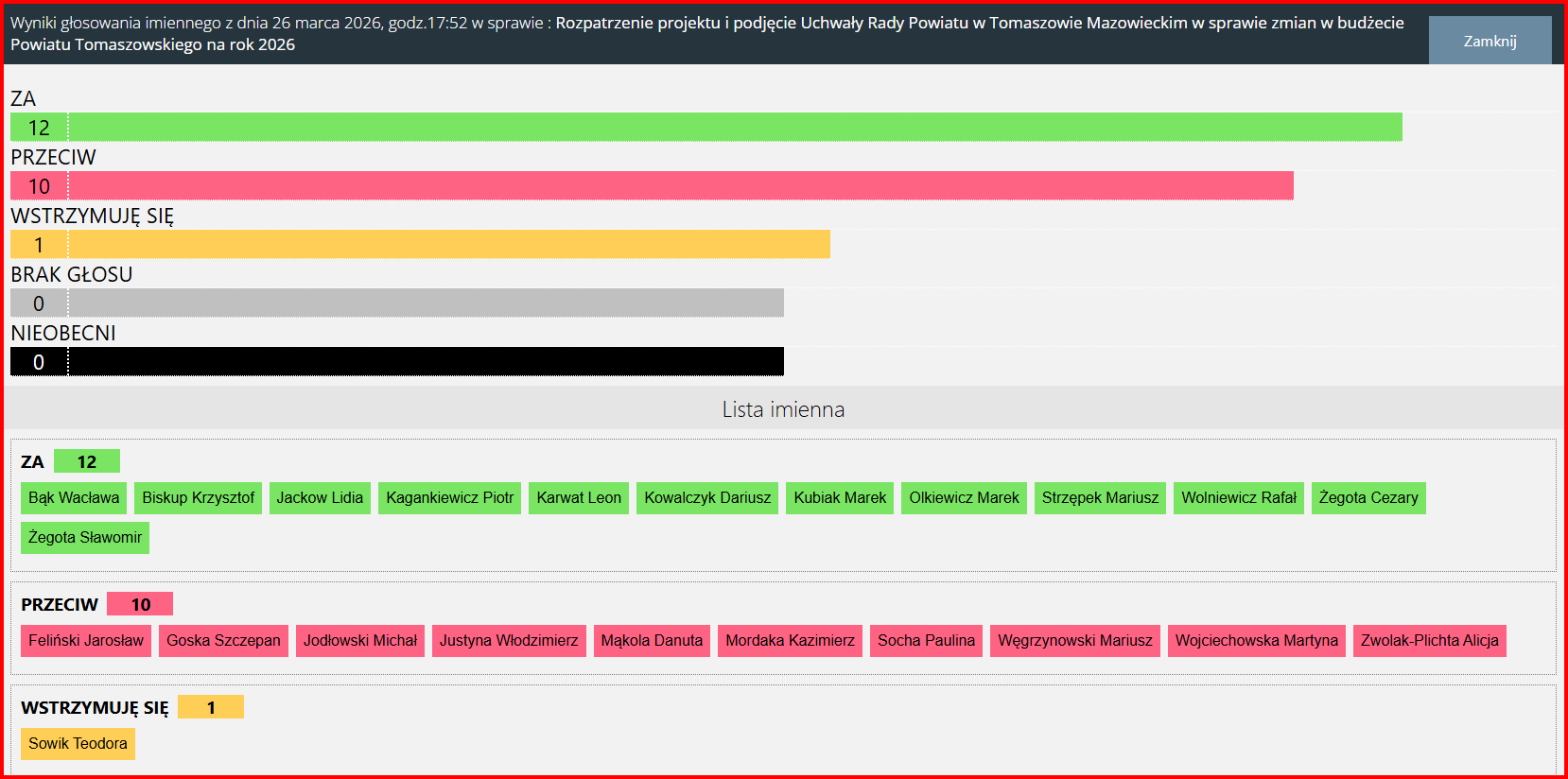Click on Kagankiewicz Piotr tag
Viewport: 1568px width, 779px height.
tap(449, 498)
